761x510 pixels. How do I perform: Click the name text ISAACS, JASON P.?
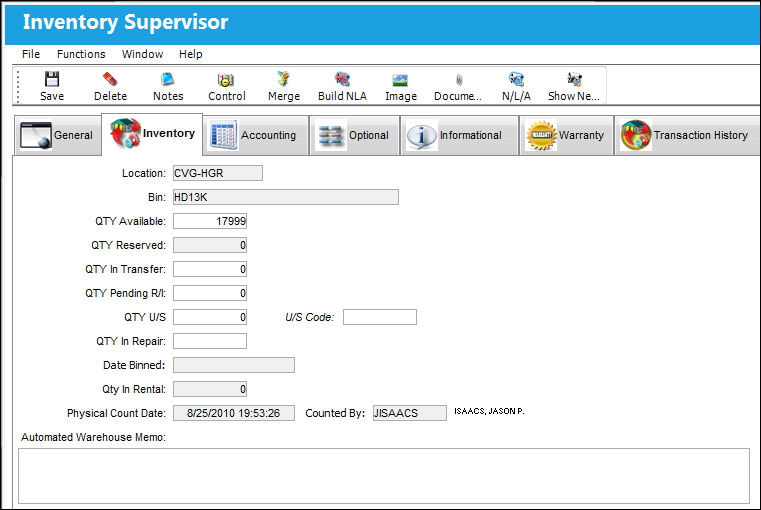click(x=489, y=411)
